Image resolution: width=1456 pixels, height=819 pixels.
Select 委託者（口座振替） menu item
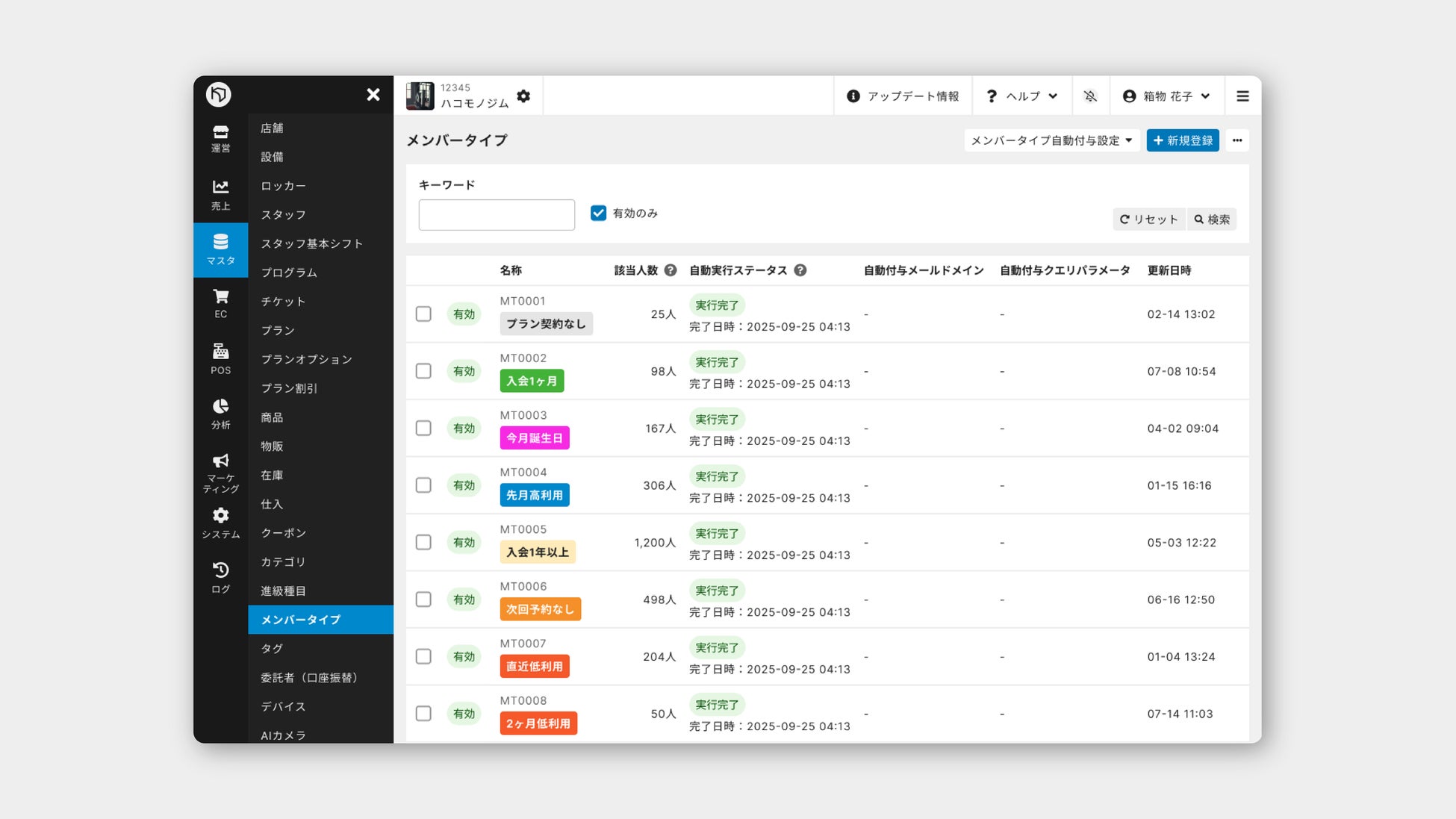tap(320, 678)
